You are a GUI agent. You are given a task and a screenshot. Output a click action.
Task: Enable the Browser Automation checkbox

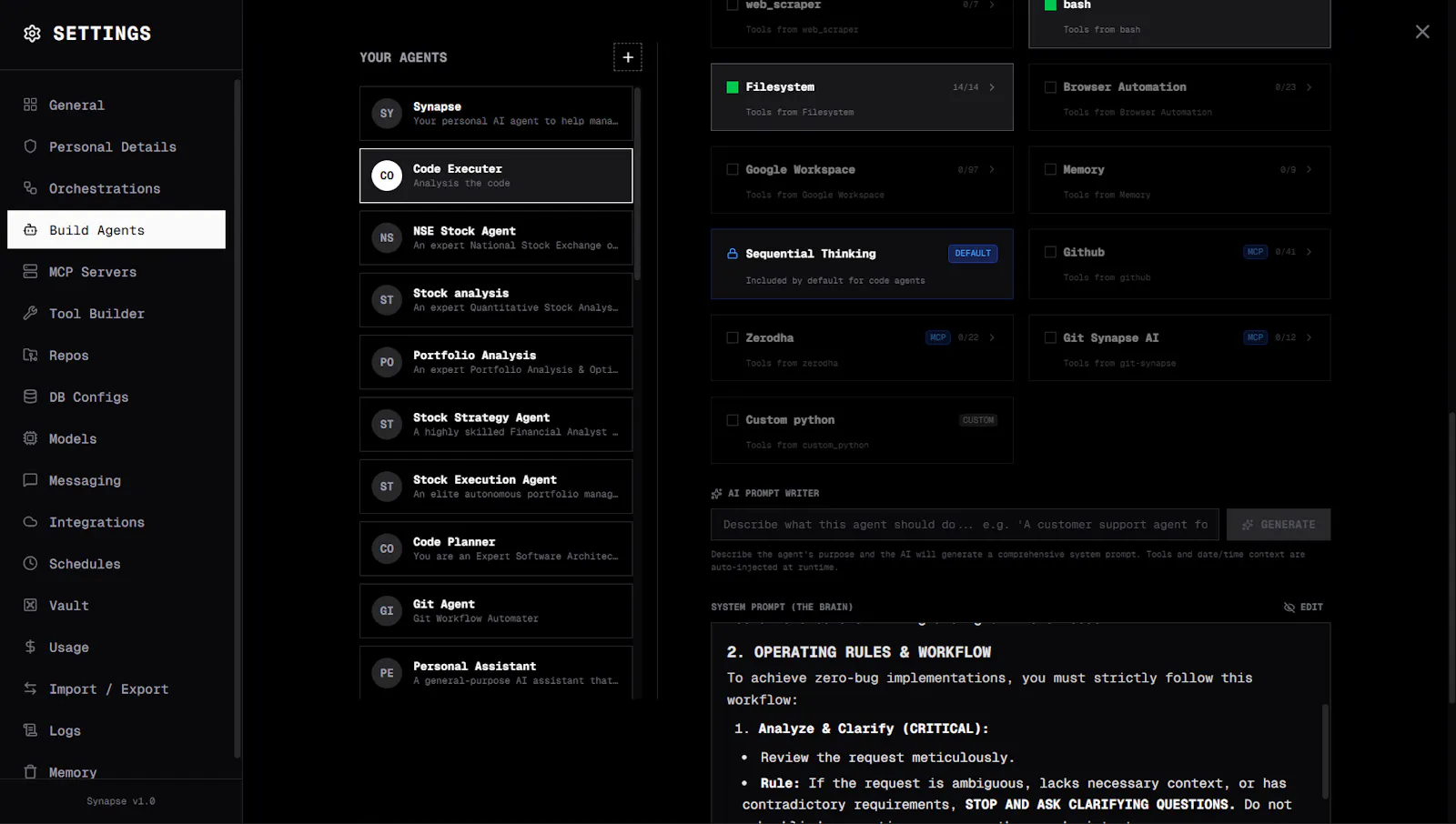pos(1050,87)
